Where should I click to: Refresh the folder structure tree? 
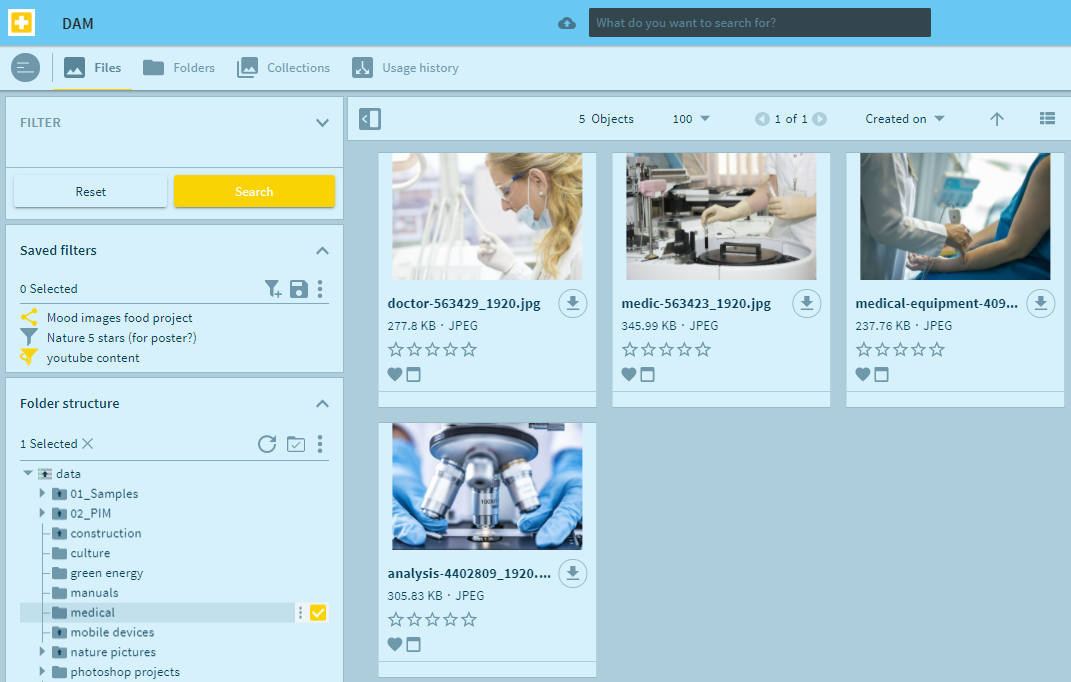tap(267, 444)
